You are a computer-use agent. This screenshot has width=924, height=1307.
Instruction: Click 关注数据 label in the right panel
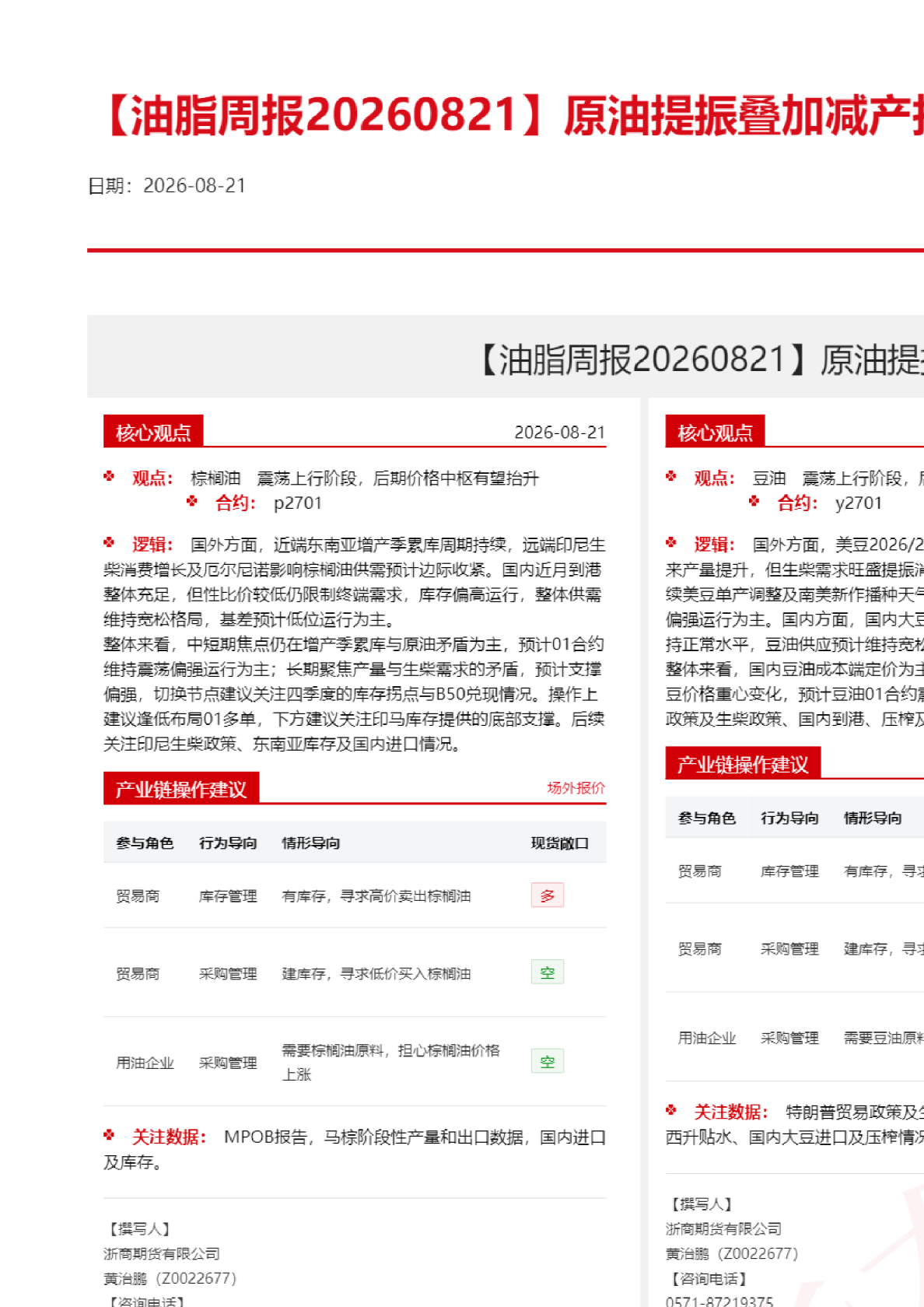point(731,1113)
